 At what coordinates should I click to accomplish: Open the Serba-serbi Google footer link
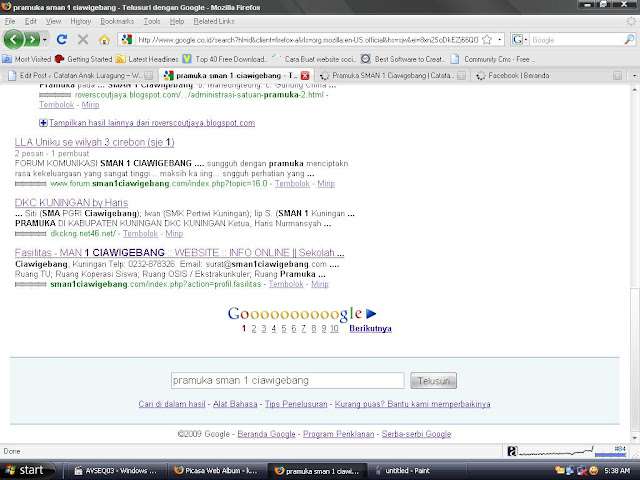416,434
